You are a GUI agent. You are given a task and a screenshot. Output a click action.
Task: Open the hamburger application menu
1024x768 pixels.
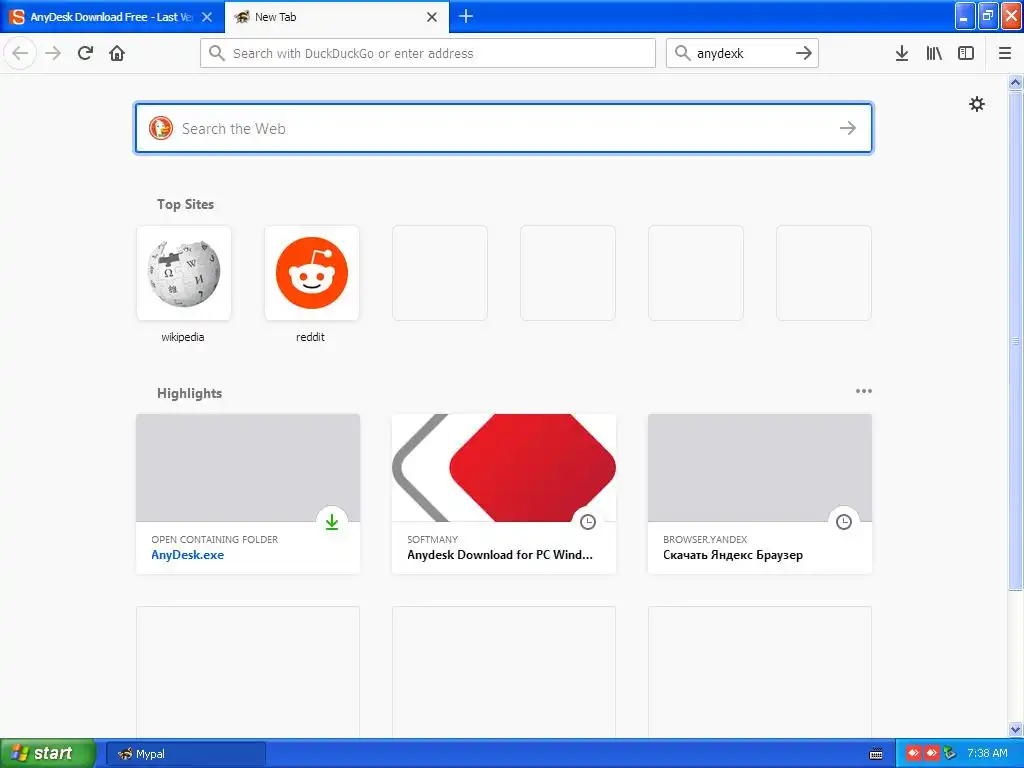pyautogui.click(x=1005, y=53)
